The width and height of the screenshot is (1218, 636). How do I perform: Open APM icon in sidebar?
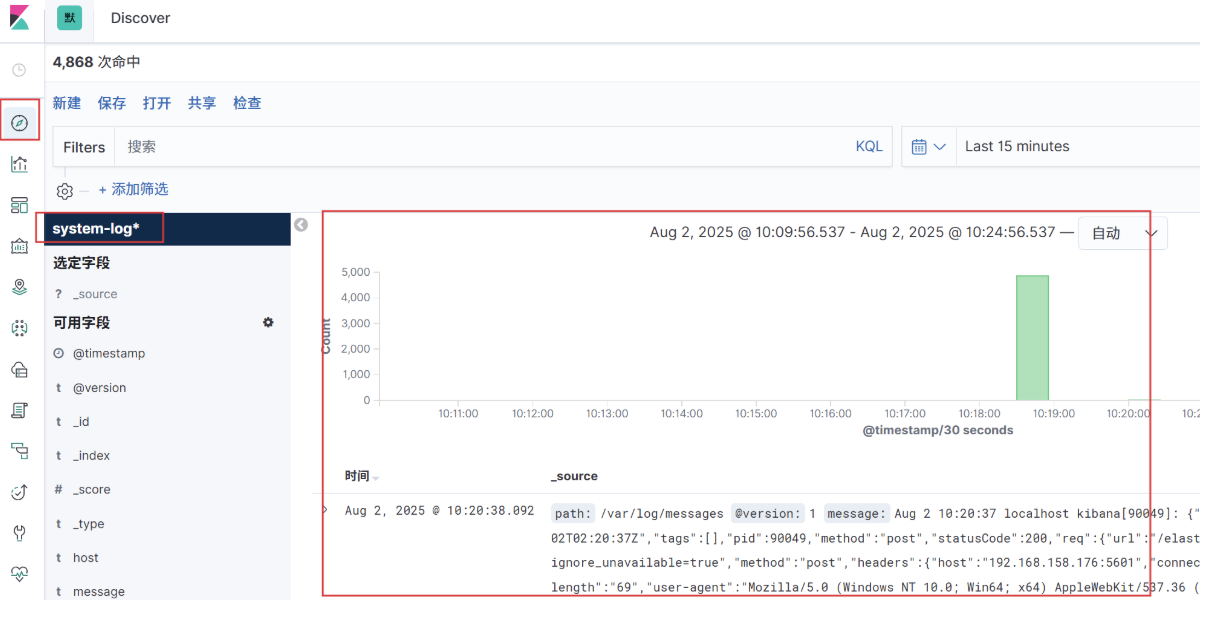point(19,451)
